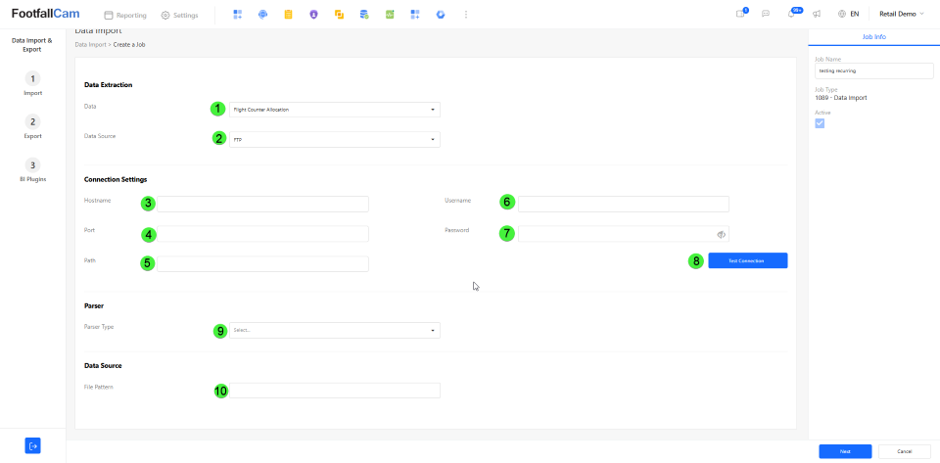
Task: Click the blue logout icon in sidebar
Action: pyautogui.click(x=33, y=446)
